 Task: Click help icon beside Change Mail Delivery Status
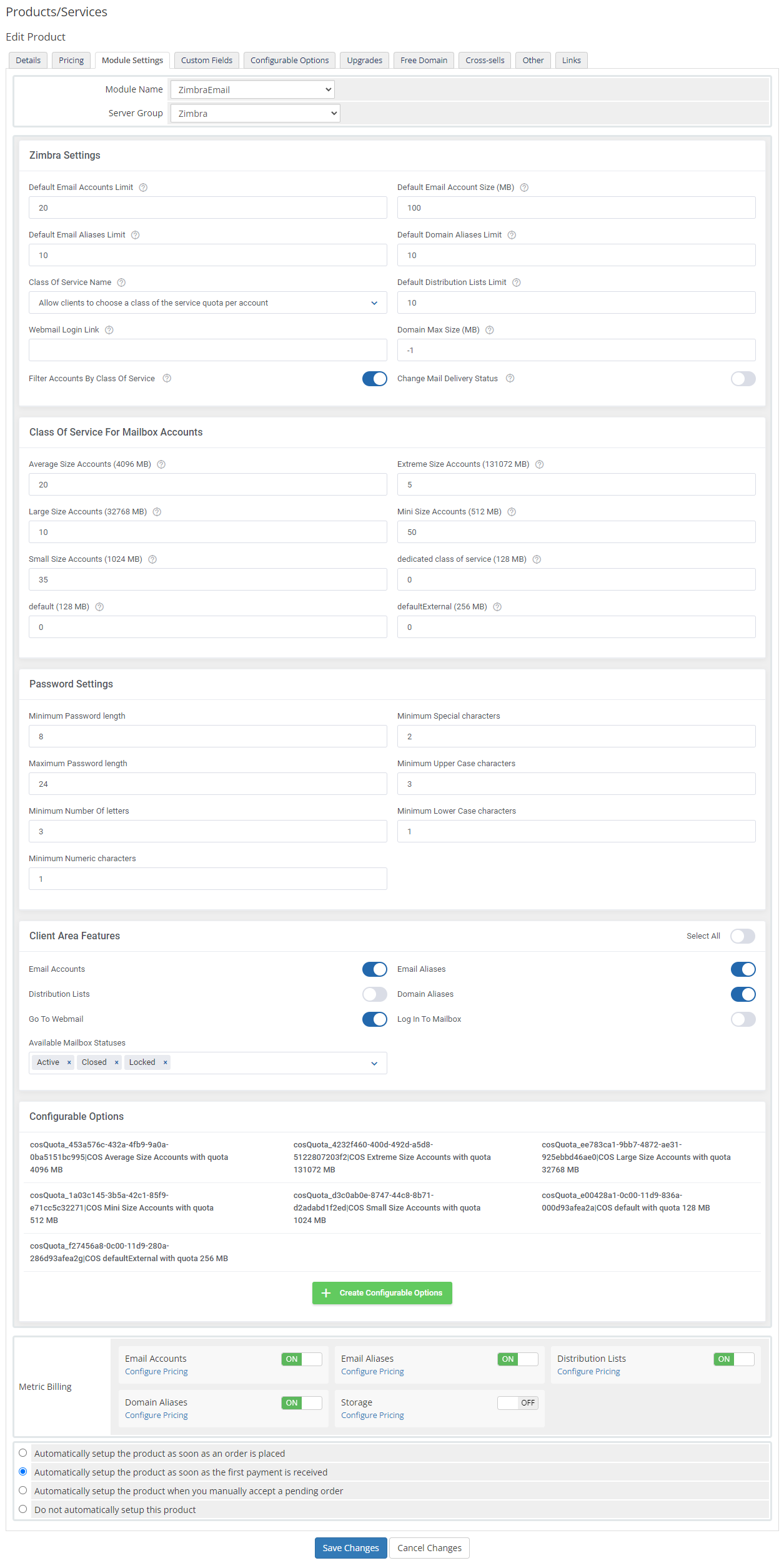coord(510,379)
